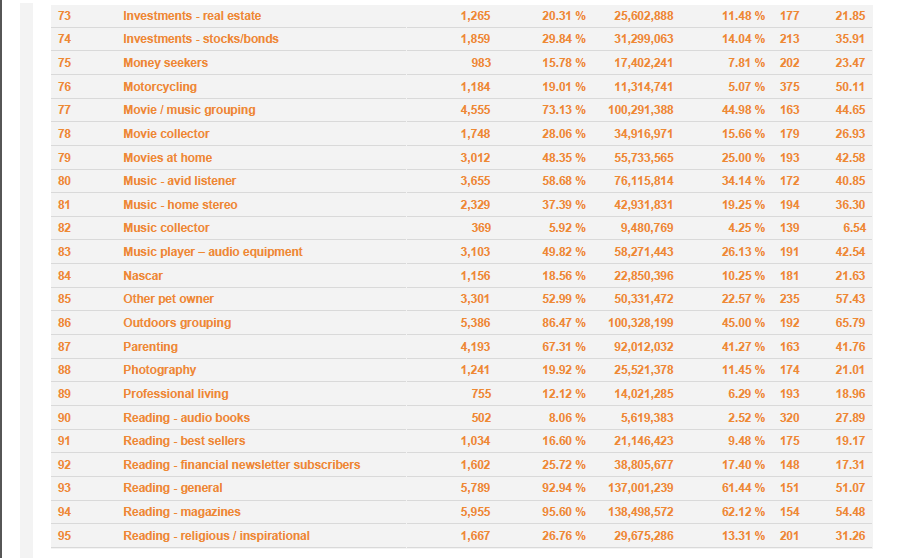This screenshot has height=558, width=904.
Task: Click the Parenting category link
Action: point(150,346)
